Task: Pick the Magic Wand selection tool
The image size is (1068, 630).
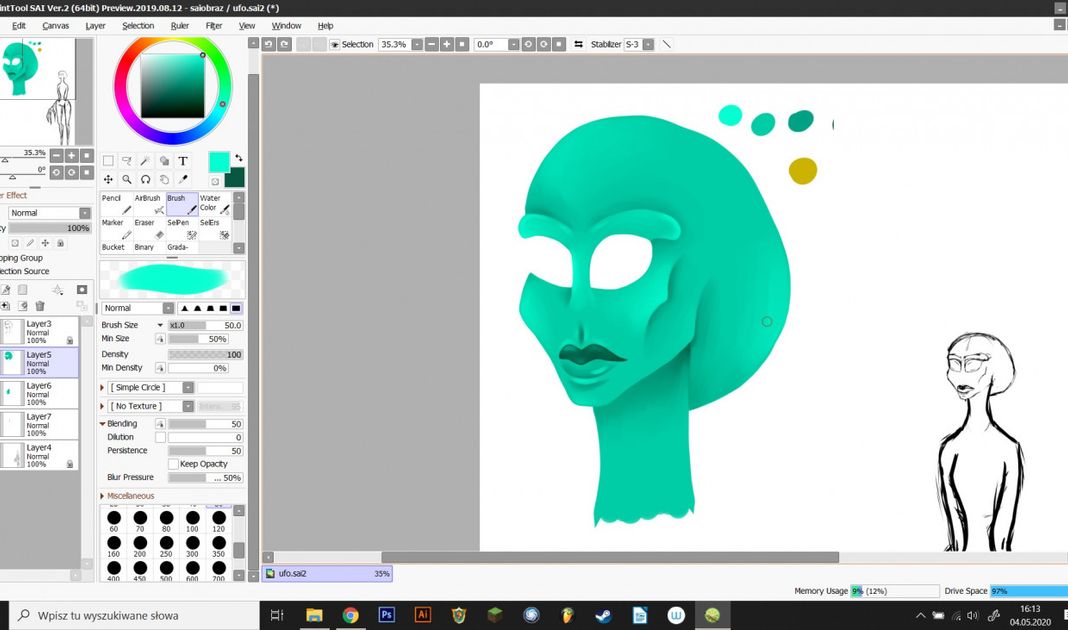Action: click(x=145, y=161)
